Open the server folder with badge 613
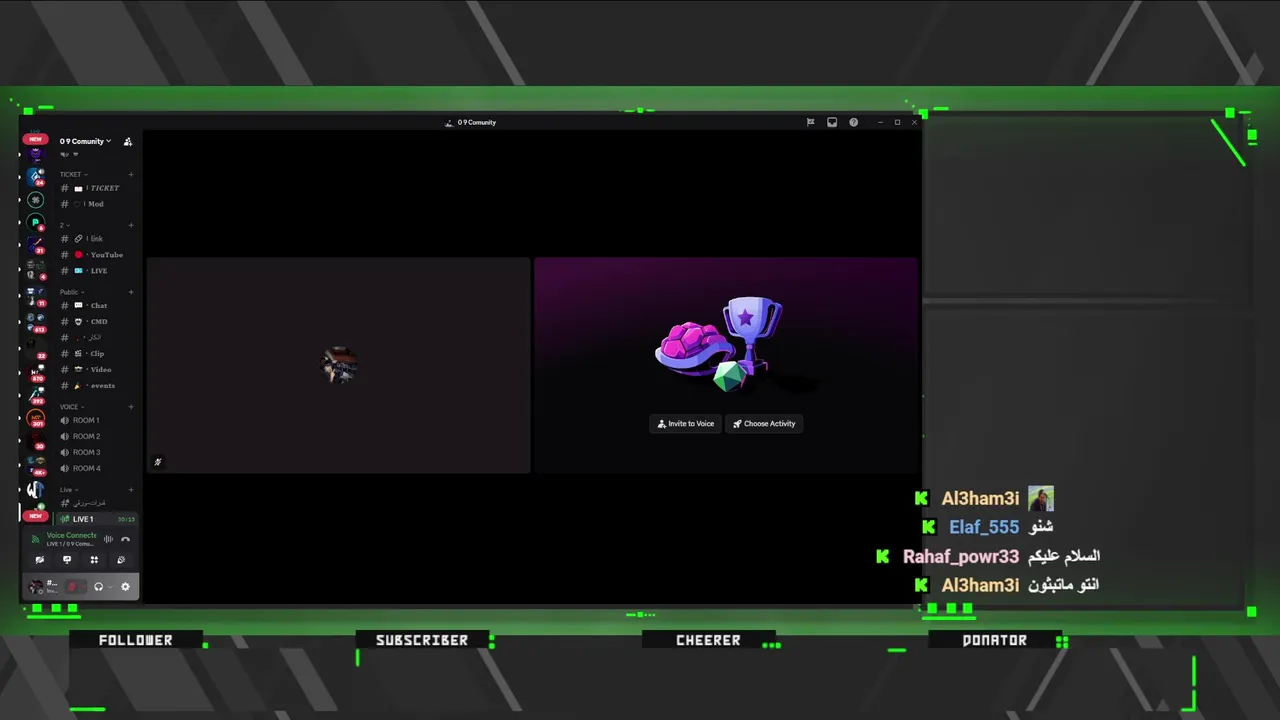Screen dimensions: 1280x720 click(36, 321)
